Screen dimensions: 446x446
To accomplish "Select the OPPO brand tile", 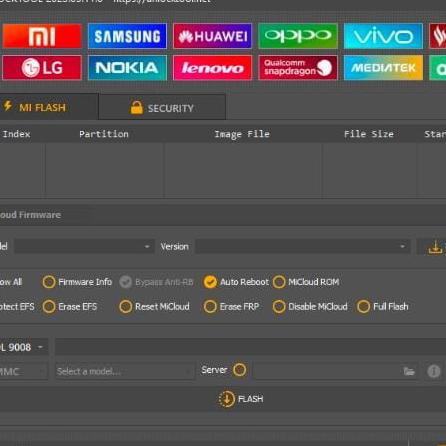I will [x=298, y=36].
